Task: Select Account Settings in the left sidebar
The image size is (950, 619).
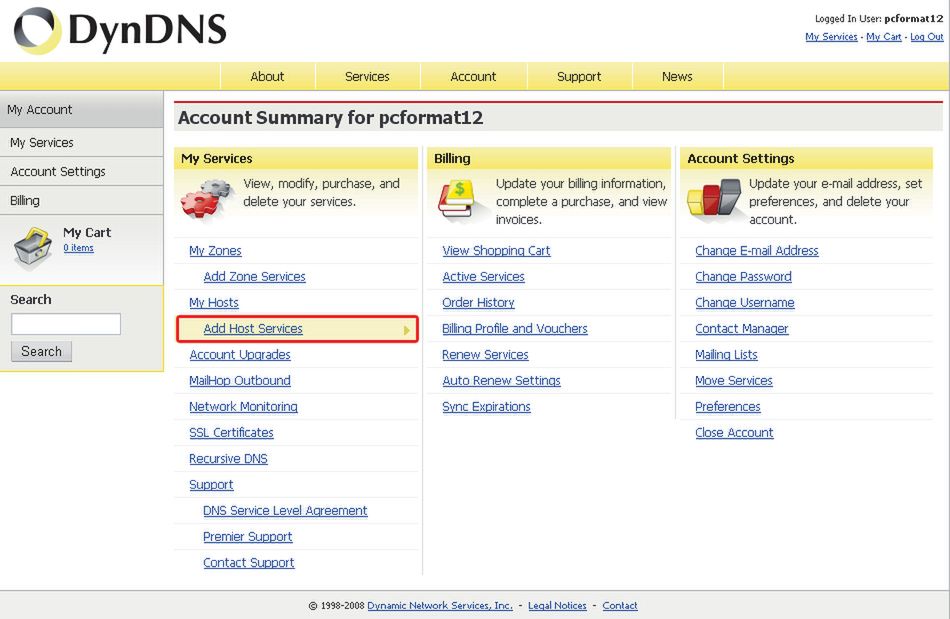Action: [58, 172]
